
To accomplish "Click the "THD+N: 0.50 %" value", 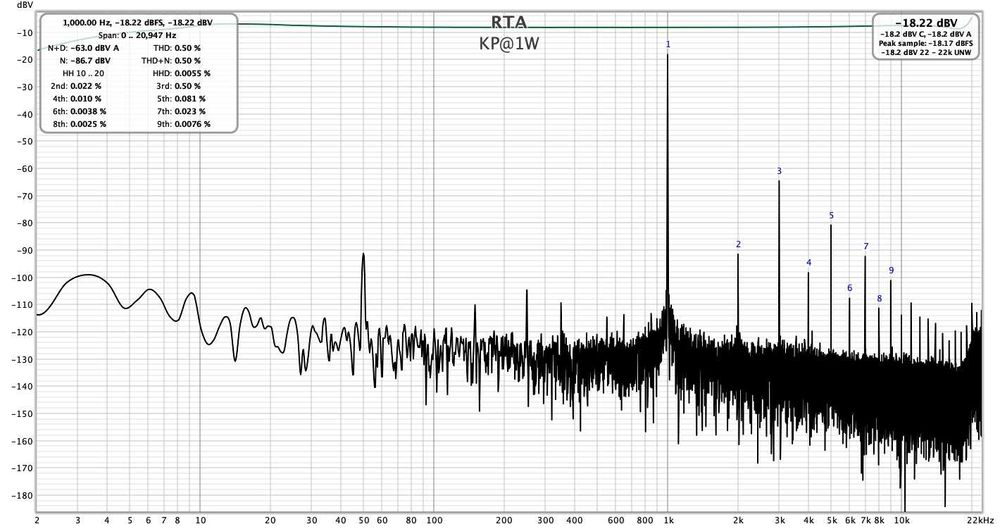I will pyautogui.click(x=171, y=61).
